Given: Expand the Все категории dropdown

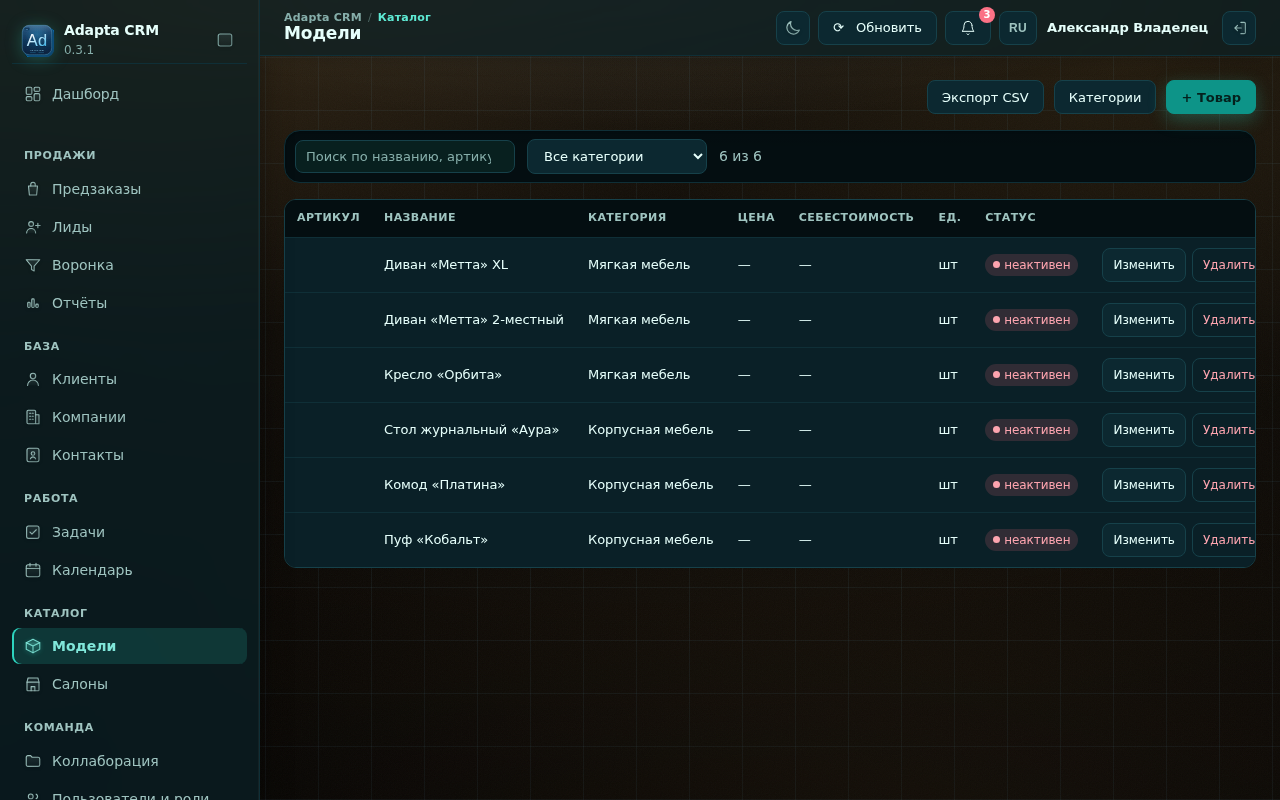Looking at the screenshot, I should coord(617,157).
